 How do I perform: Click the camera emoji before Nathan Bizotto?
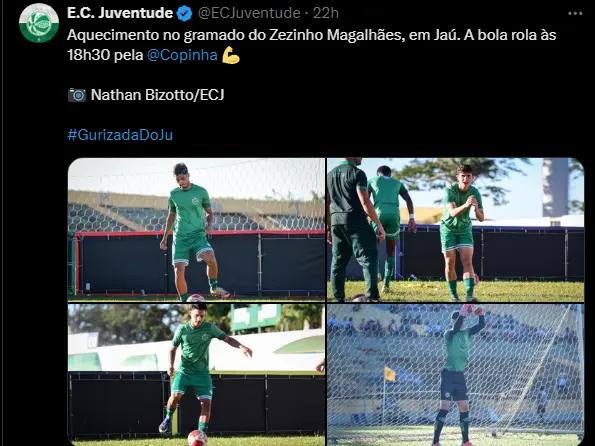pyautogui.click(x=77, y=95)
